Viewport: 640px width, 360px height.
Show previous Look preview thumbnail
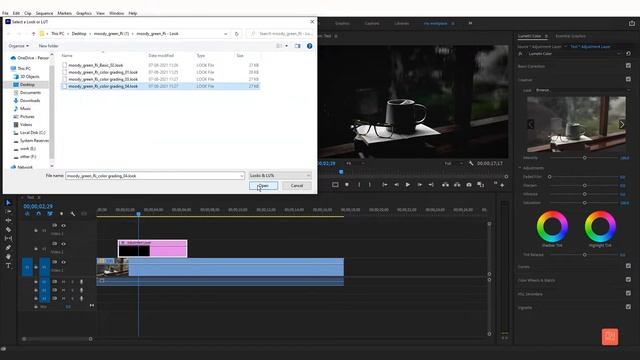click(x=531, y=124)
